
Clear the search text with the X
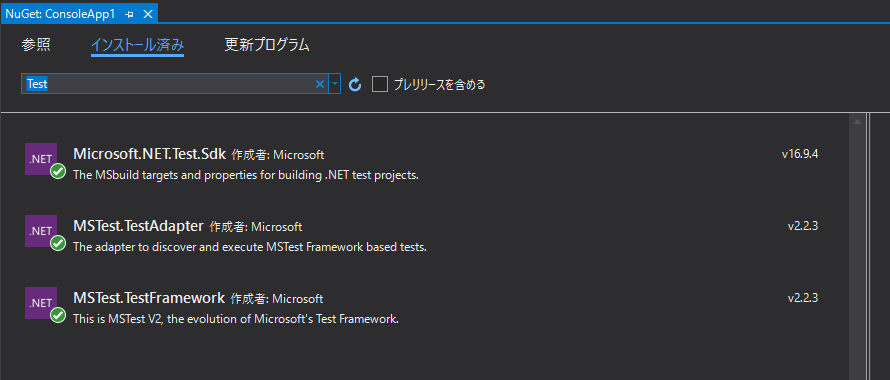coord(320,84)
